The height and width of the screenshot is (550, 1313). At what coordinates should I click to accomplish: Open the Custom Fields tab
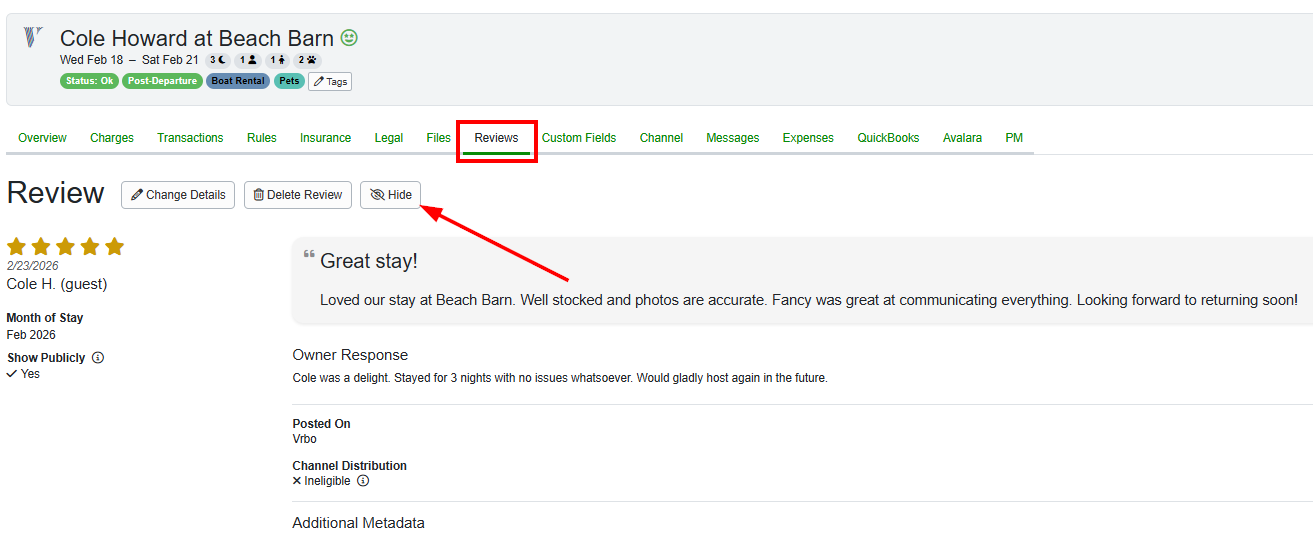point(579,138)
